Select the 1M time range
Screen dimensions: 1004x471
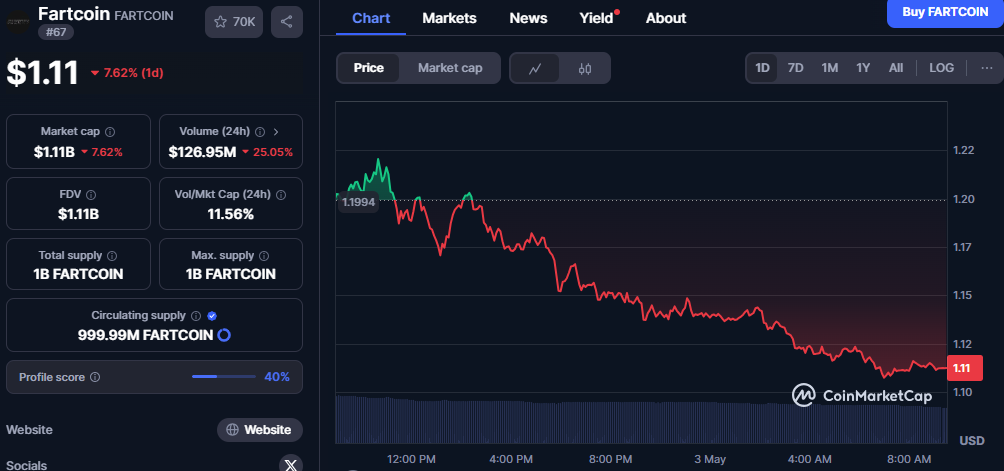(x=830, y=68)
